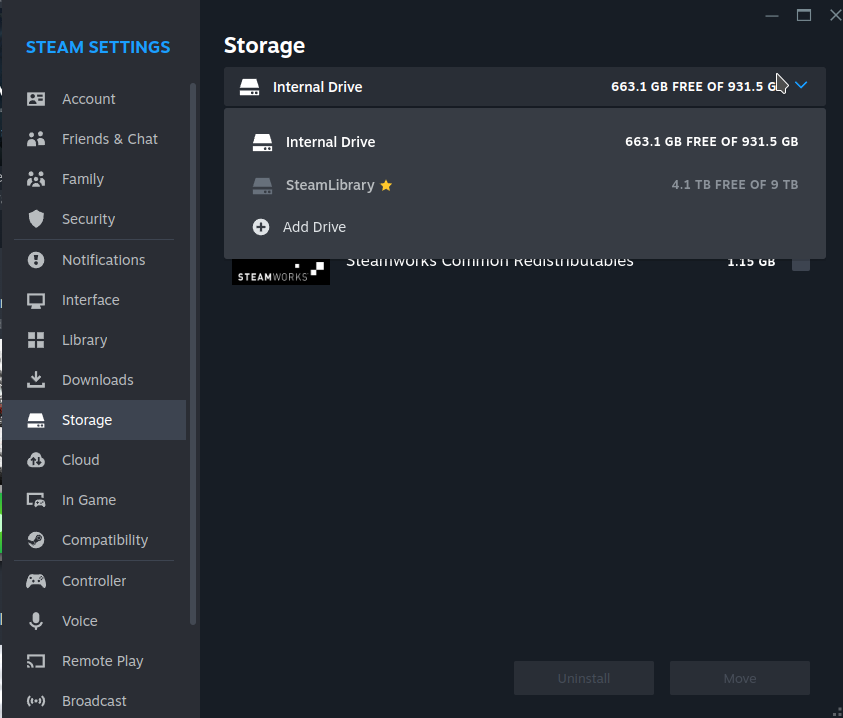Maximize the Steam Settings window
The height and width of the screenshot is (718, 843).
(804, 15)
